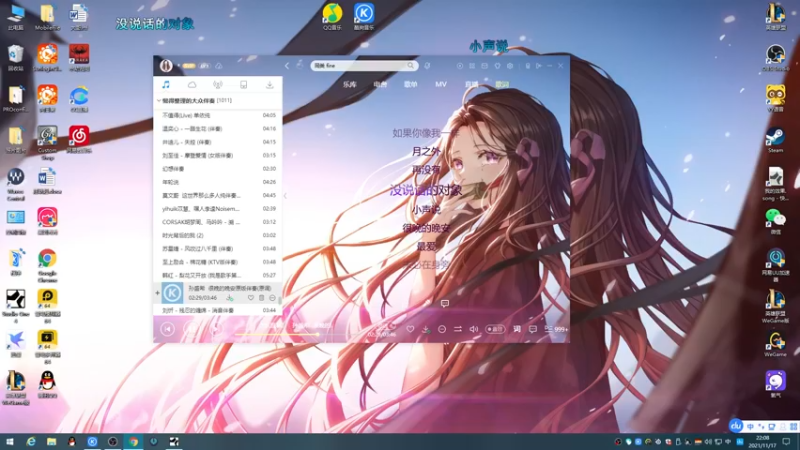Switch to the 歌单 playlists tab
The height and width of the screenshot is (450, 800).
[411, 85]
